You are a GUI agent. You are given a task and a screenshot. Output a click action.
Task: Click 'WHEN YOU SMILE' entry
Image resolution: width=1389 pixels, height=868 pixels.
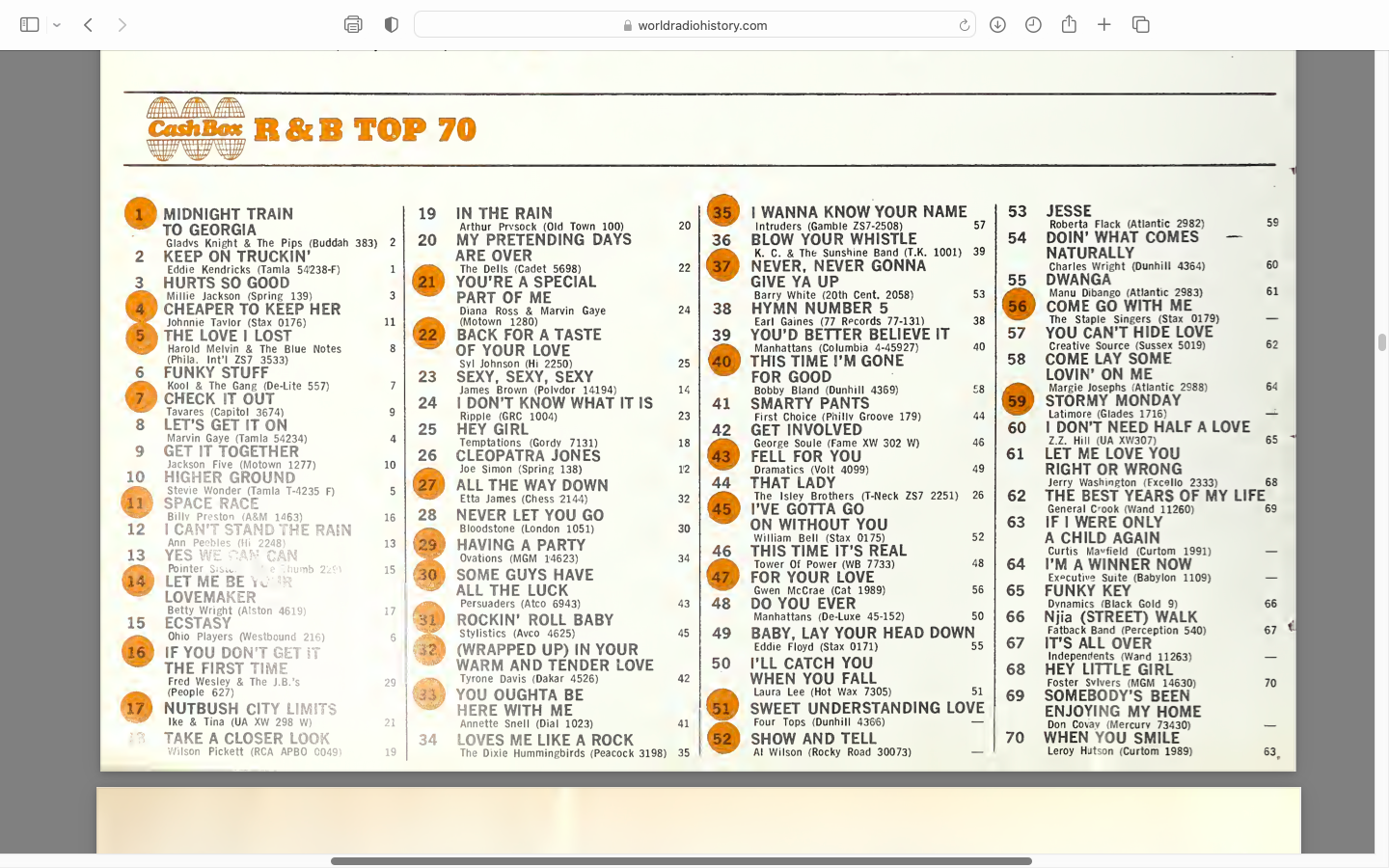[x=1111, y=738]
